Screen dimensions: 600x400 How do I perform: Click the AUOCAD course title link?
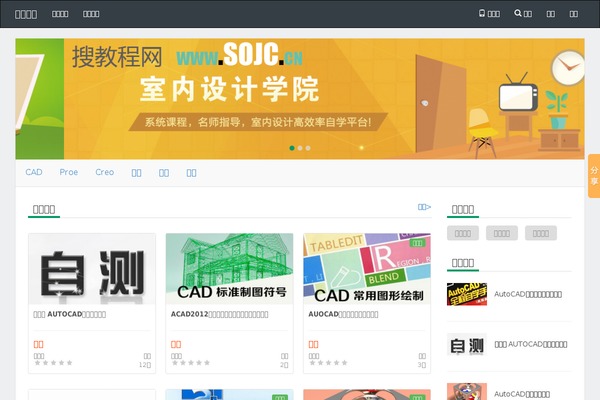[x=343, y=314]
